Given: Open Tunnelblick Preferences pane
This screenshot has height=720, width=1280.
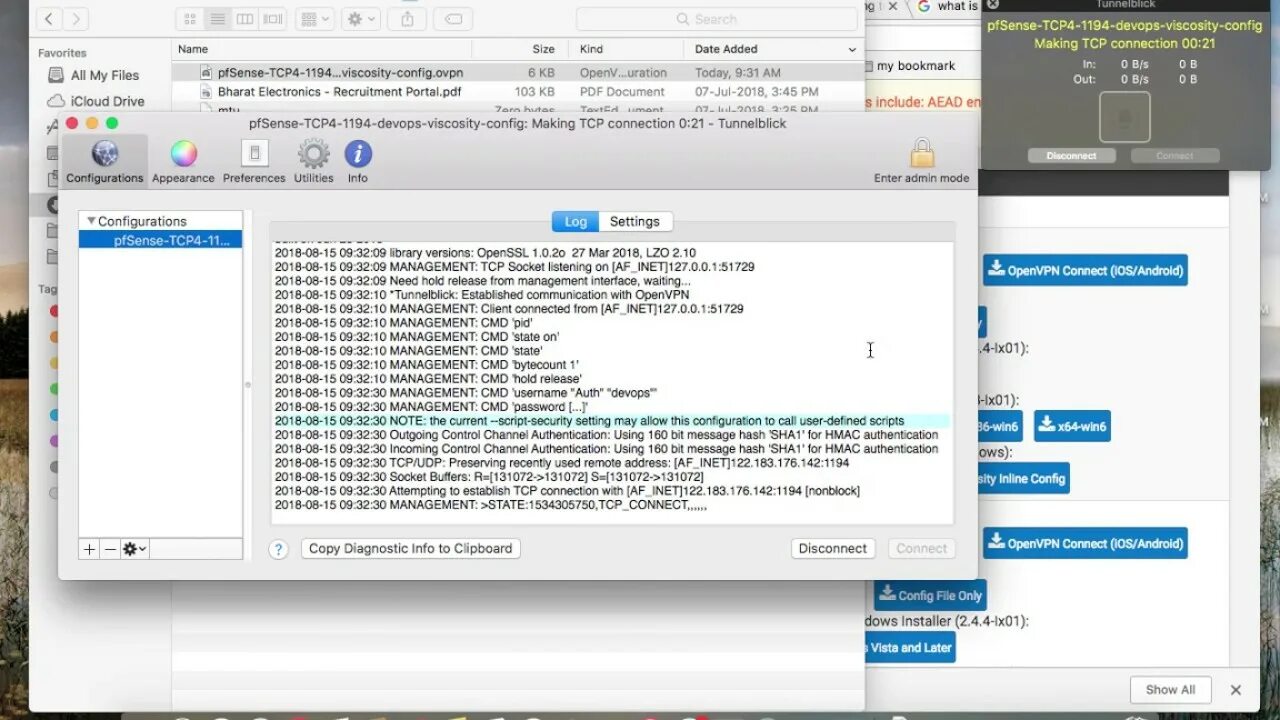Looking at the screenshot, I should pos(254,161).
